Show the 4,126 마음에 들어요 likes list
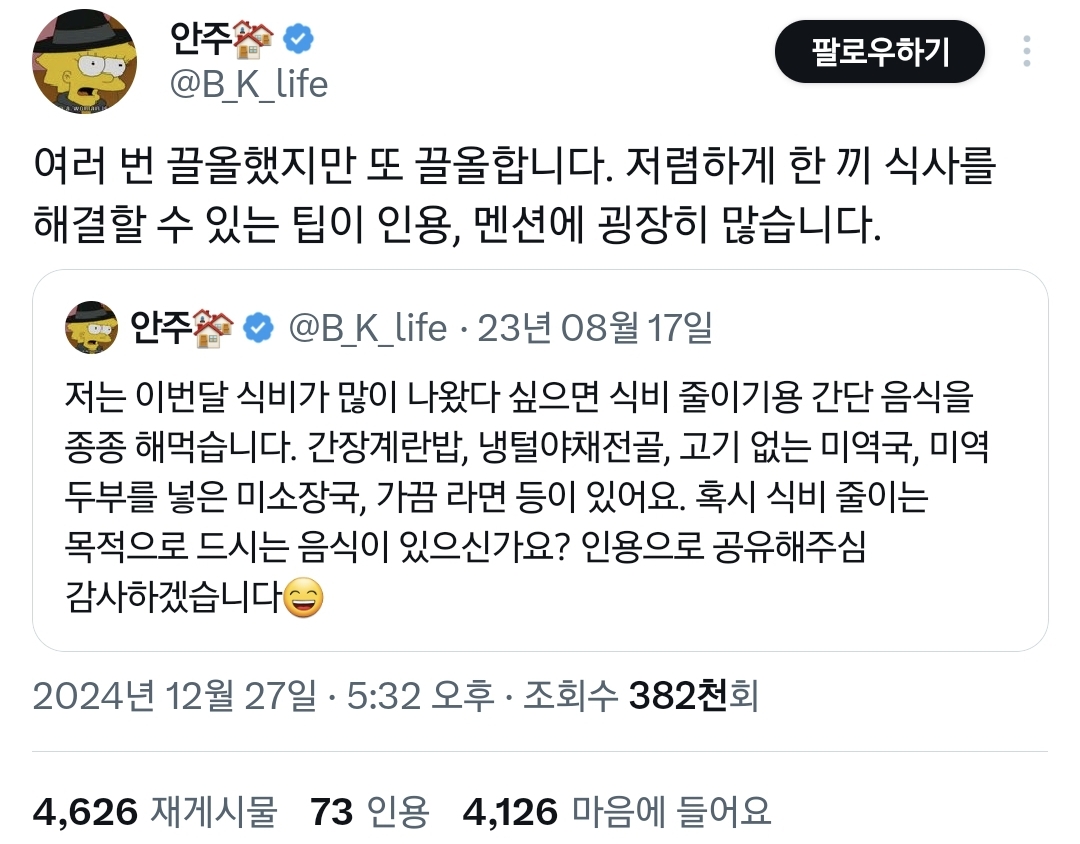1080x844 pixels. tap(617, 811)
